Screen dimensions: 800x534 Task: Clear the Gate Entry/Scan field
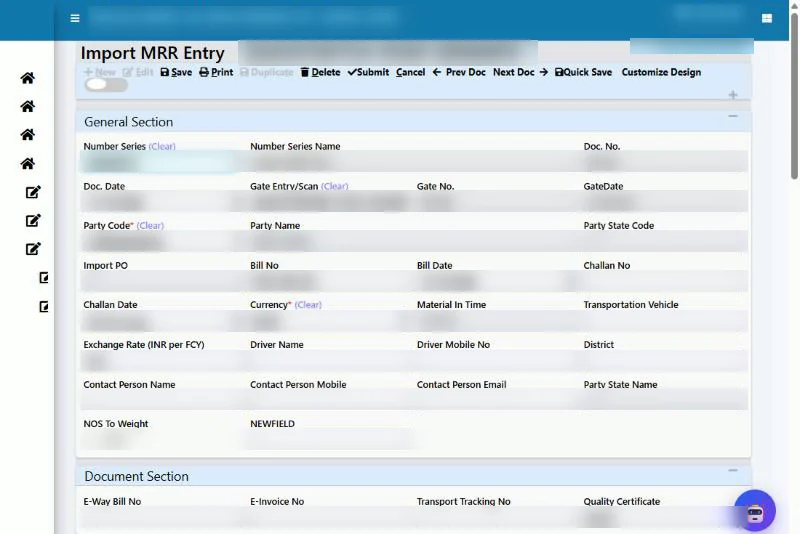(334, 187)
